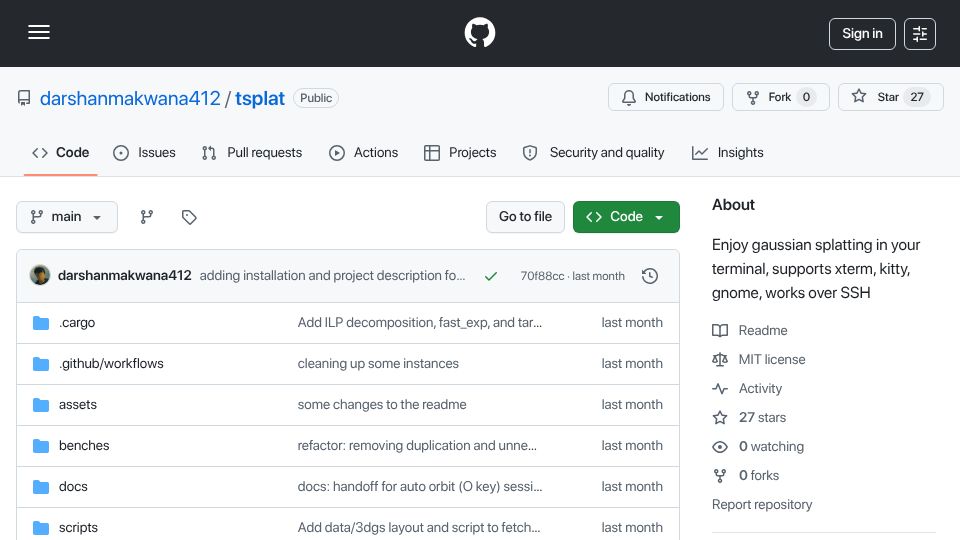The width and height of the screenshot is (960, 540).
Task: Open commit 'Add ILP decomposition, fast_exp' message
Action: [x=419, y=323]
